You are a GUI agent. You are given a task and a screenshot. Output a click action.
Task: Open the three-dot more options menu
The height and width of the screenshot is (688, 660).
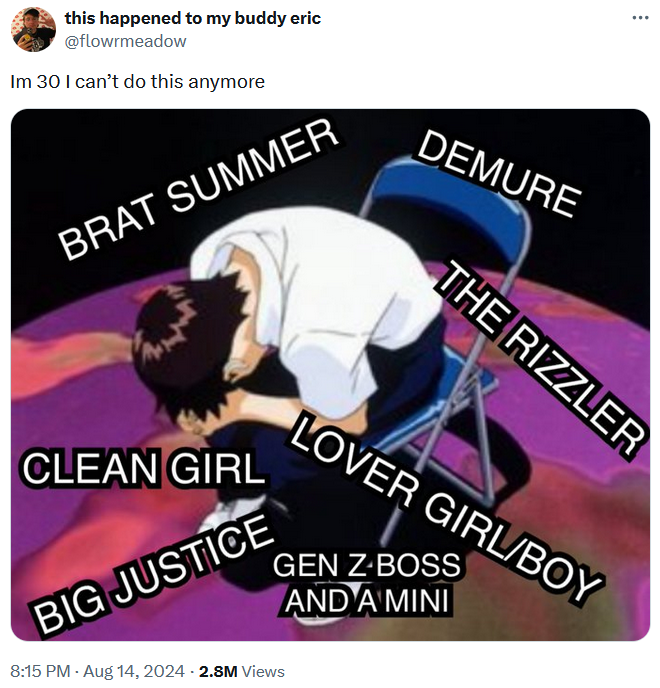[640, 19]
